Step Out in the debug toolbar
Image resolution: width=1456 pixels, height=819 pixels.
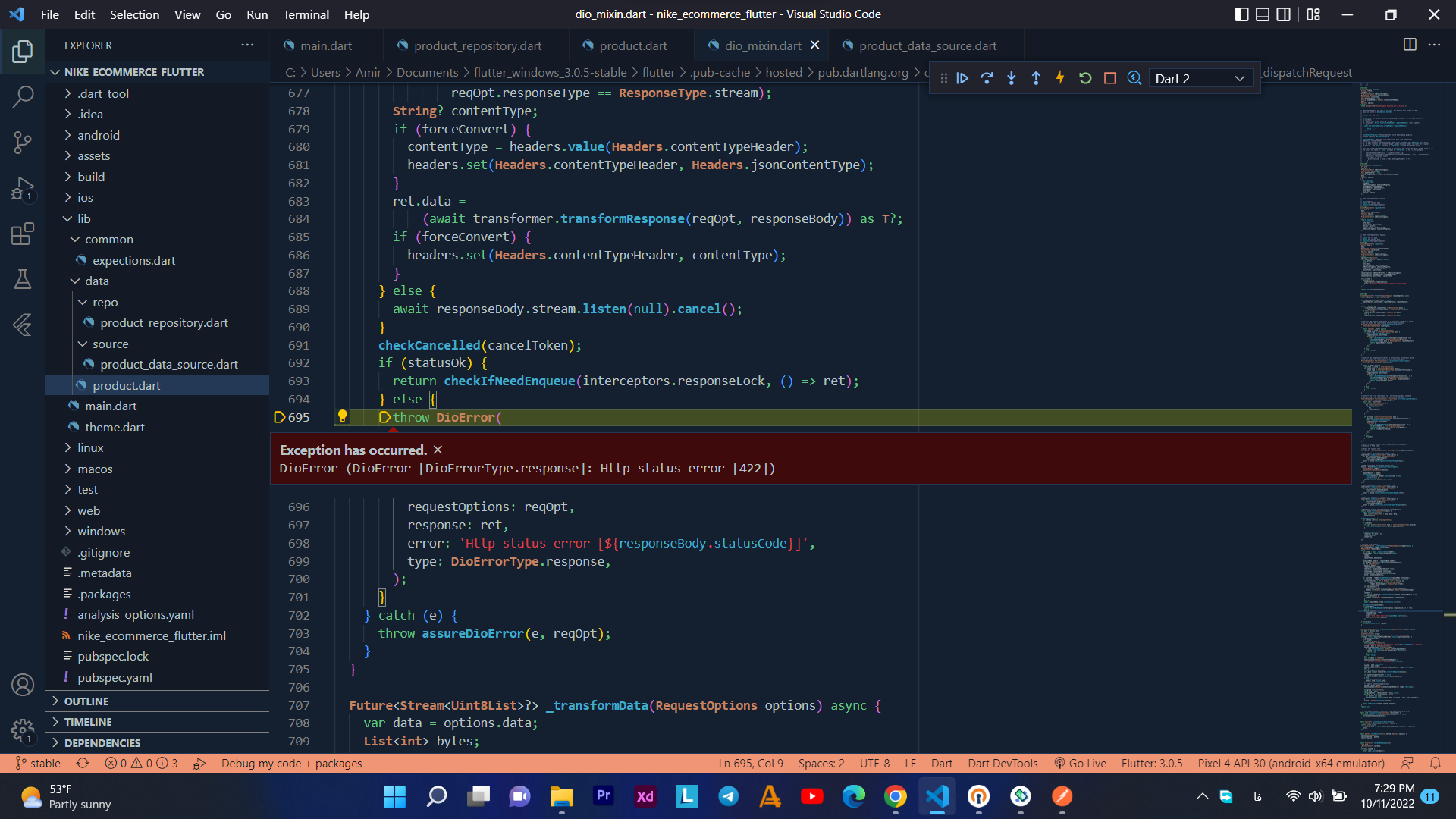1036,78
